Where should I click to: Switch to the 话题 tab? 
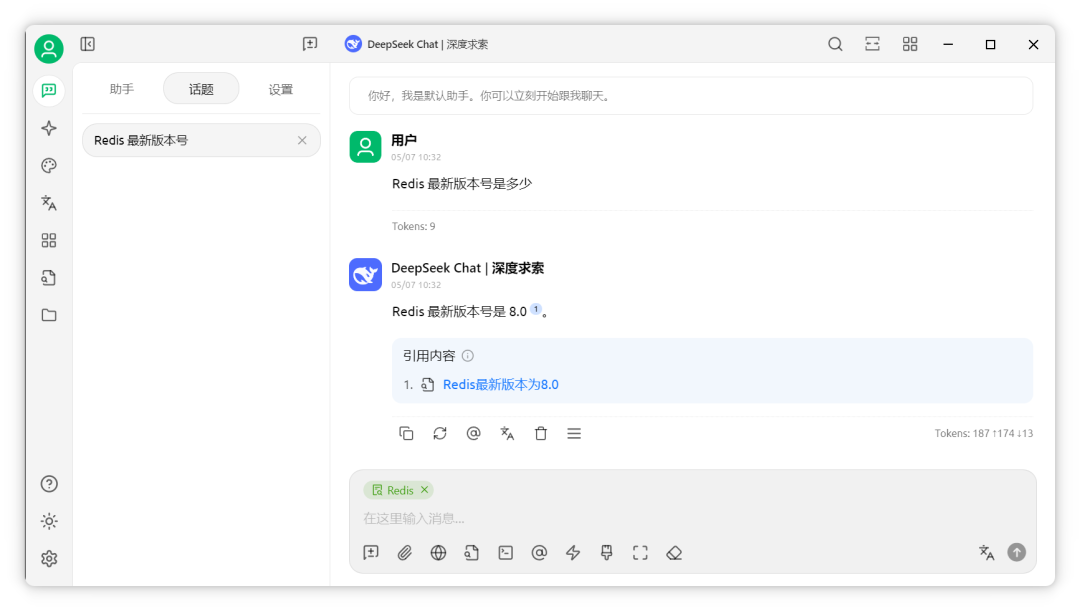click(x=201, y=89)
